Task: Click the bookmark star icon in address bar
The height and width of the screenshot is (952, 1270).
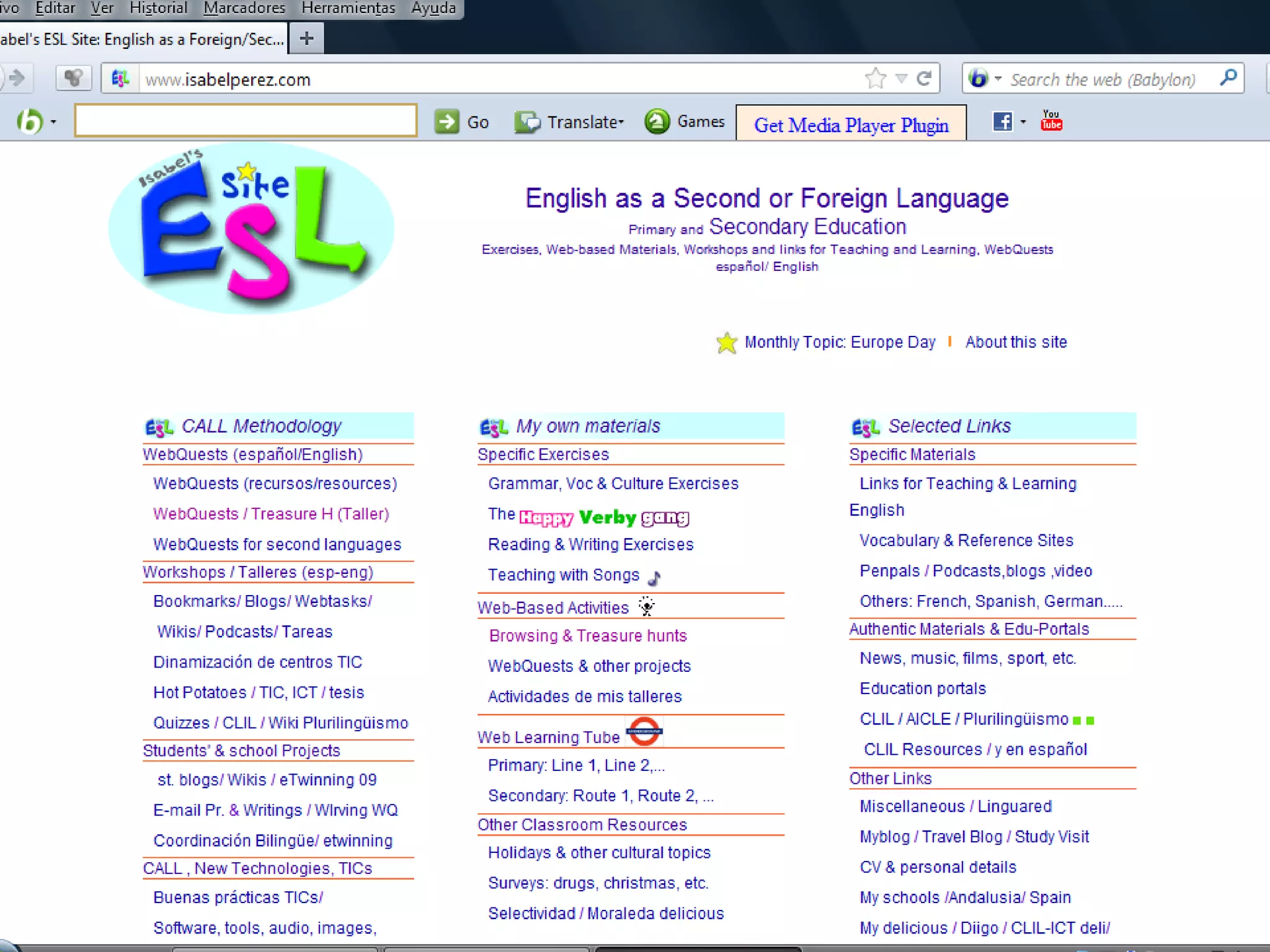Action: click(x=875, y=79)
